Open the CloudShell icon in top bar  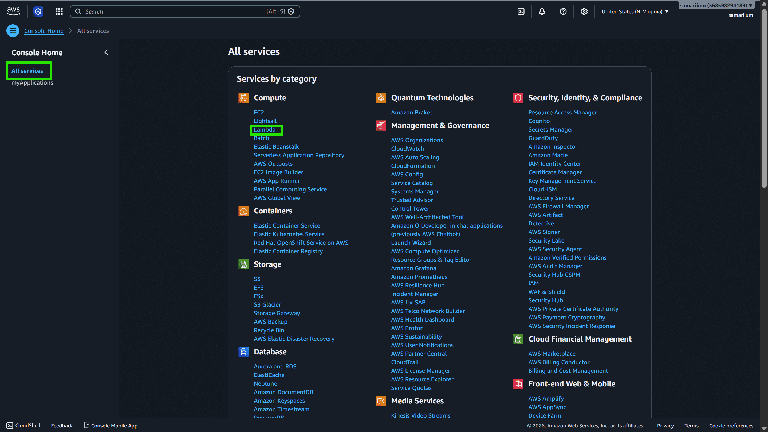click(x=521, y=11)
